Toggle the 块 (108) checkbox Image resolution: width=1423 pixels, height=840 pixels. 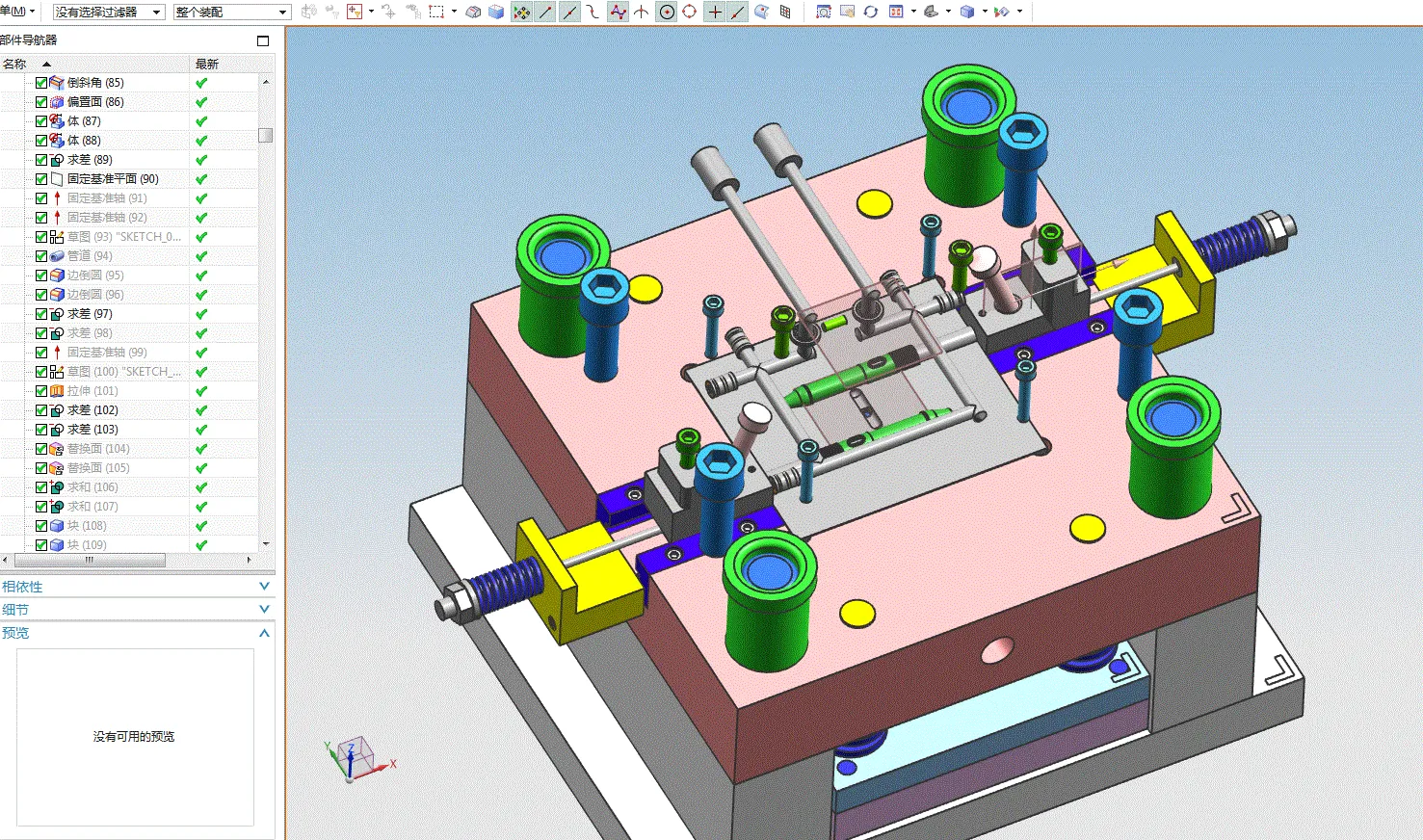[41, 526]
